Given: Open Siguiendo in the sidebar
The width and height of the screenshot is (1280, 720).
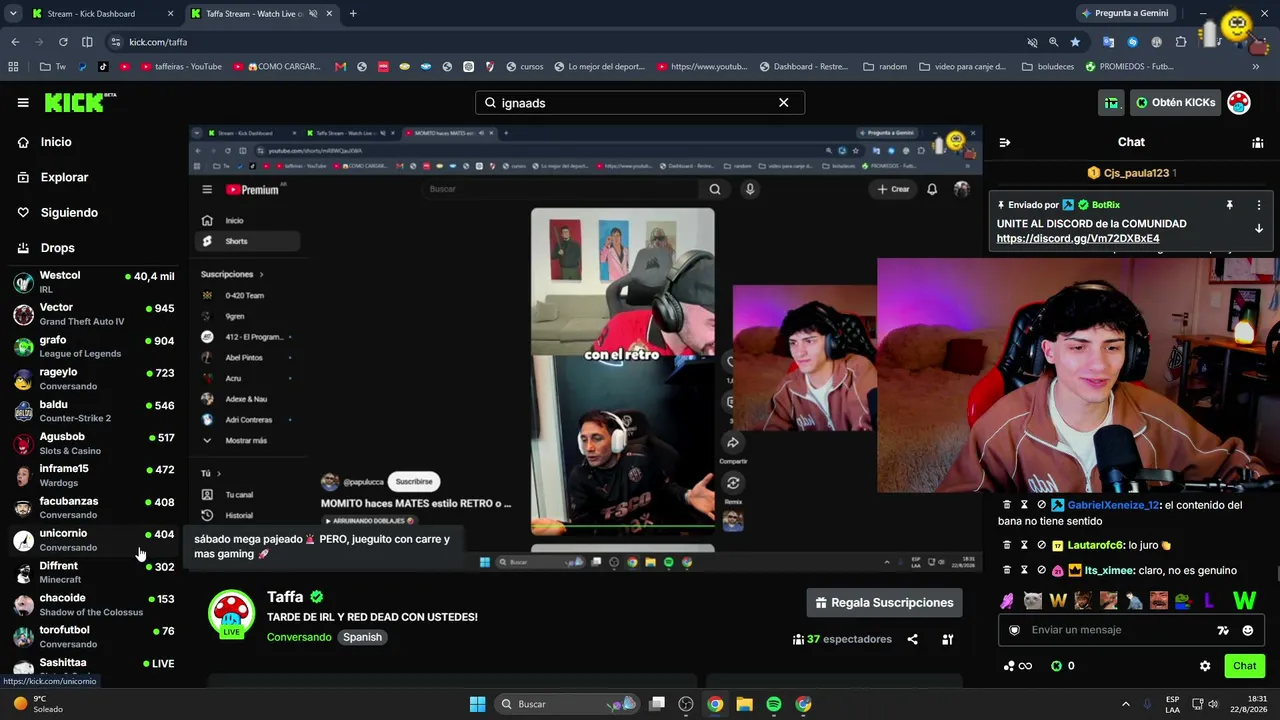Looking at the screenshot, I should click(x=69, y=212).
